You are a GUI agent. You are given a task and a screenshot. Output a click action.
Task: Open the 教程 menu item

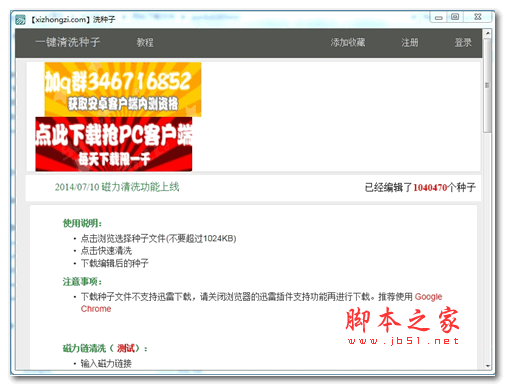click(x=145, y=42)
